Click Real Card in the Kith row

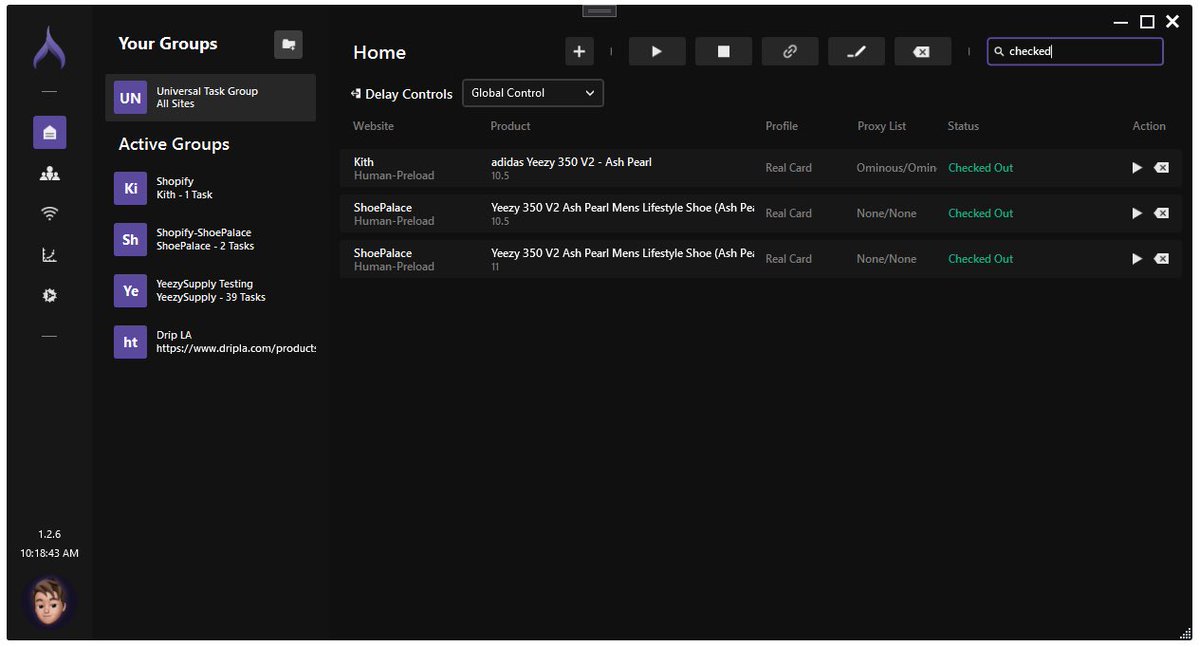(x=789, y=168)
